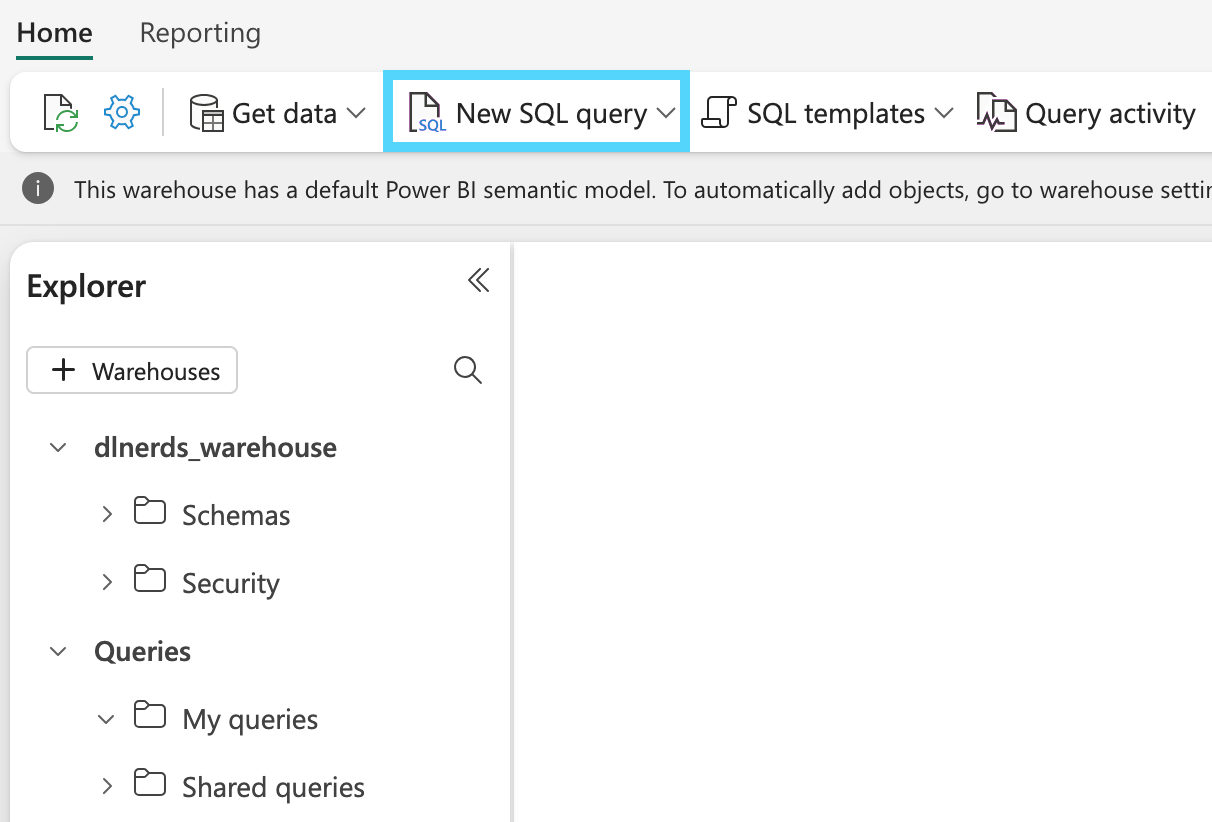Expand the Security folder
This screenshot has width=1212, height=822.
(107, 582)
